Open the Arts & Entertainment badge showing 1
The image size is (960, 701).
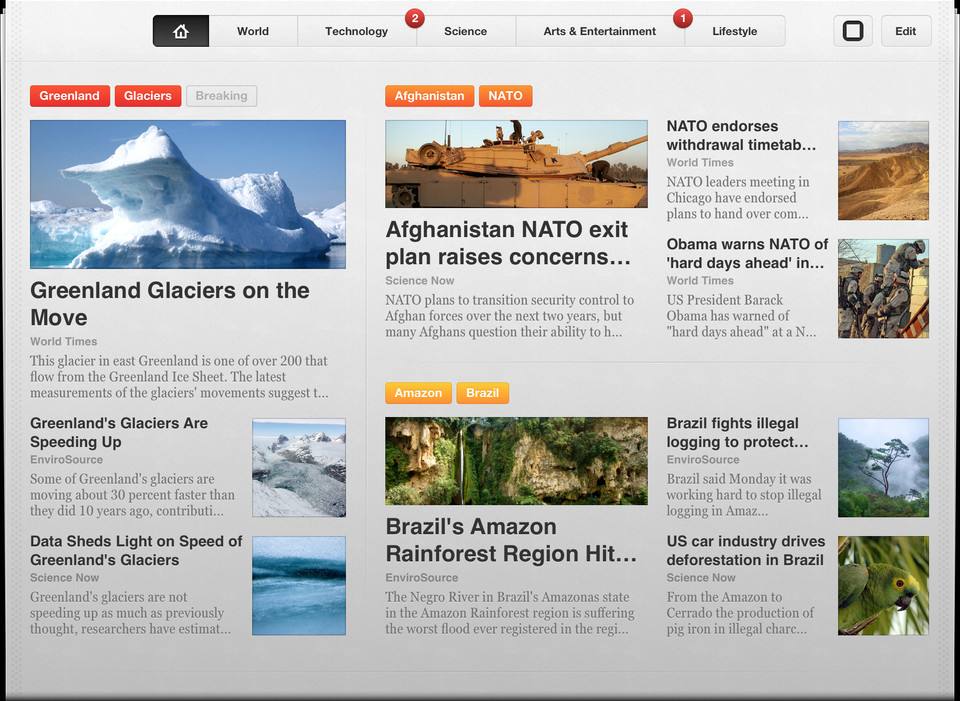click(x=683, y=18)
